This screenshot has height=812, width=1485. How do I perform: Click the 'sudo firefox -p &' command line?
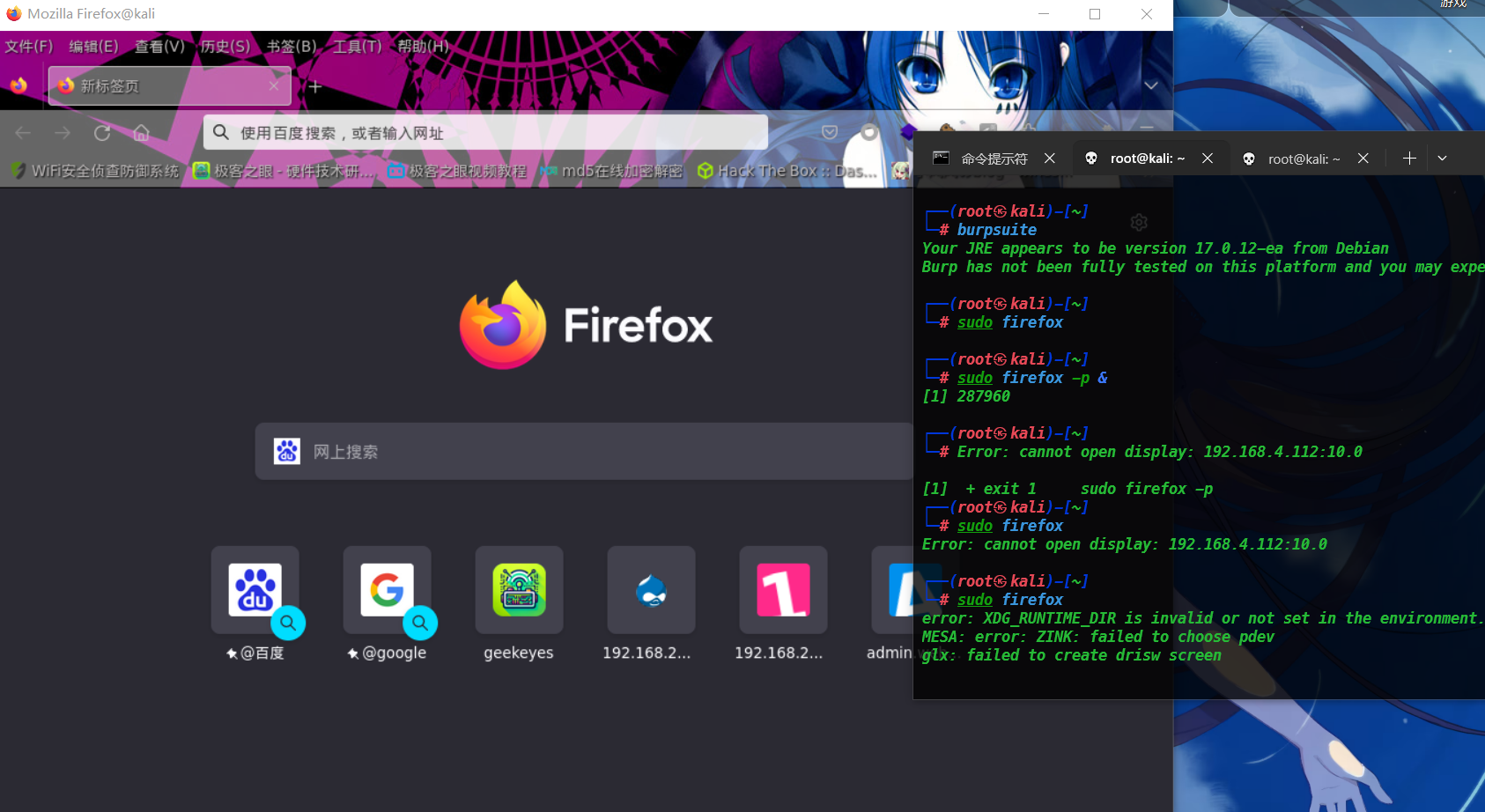[1032, 378]
